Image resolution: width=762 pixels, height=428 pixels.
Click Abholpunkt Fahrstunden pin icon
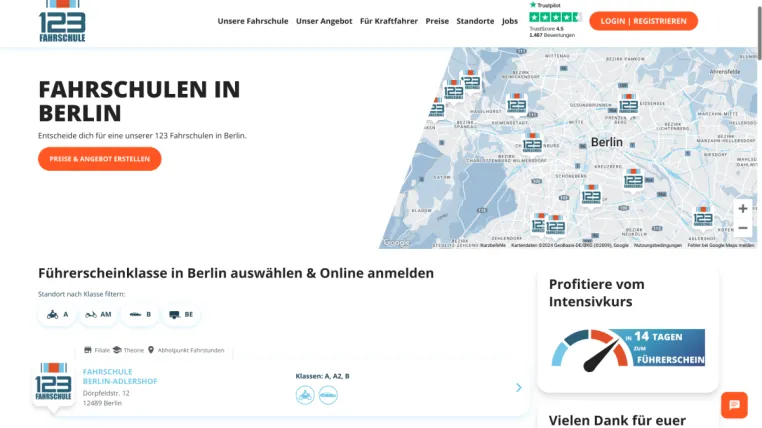tap(151, 350)
